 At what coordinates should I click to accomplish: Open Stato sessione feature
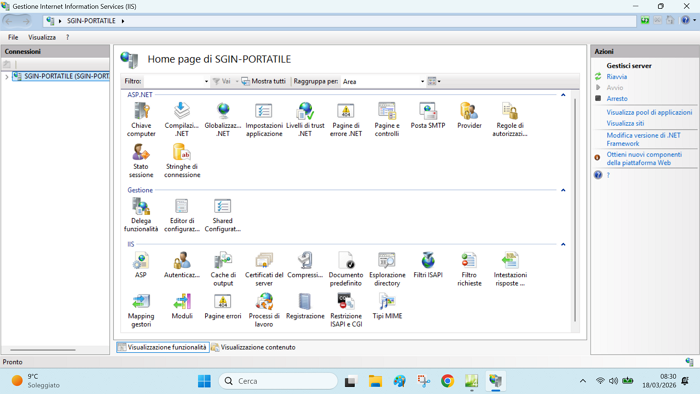coord(141,161)
